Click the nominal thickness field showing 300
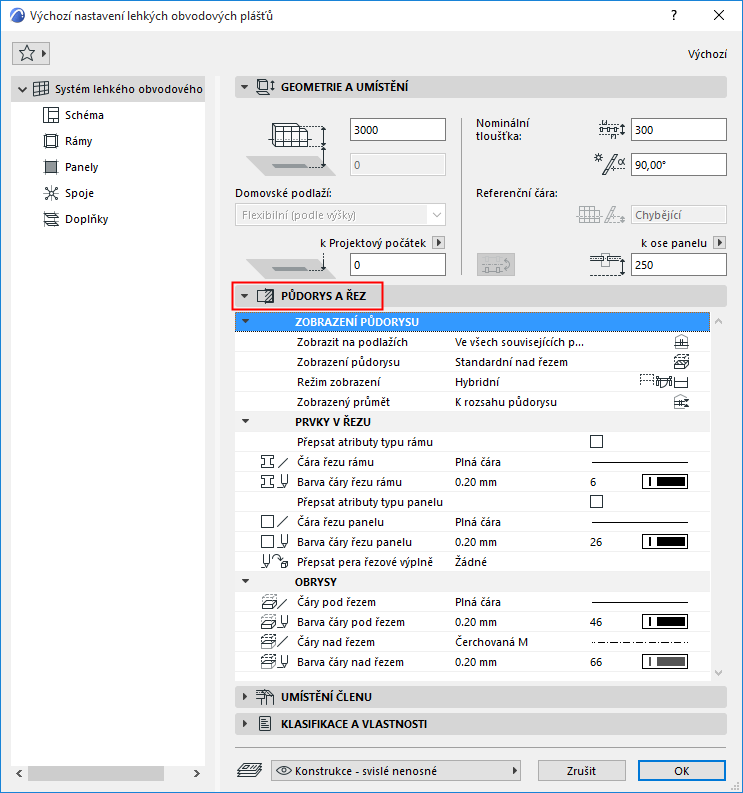 click(x=678, y=130)
